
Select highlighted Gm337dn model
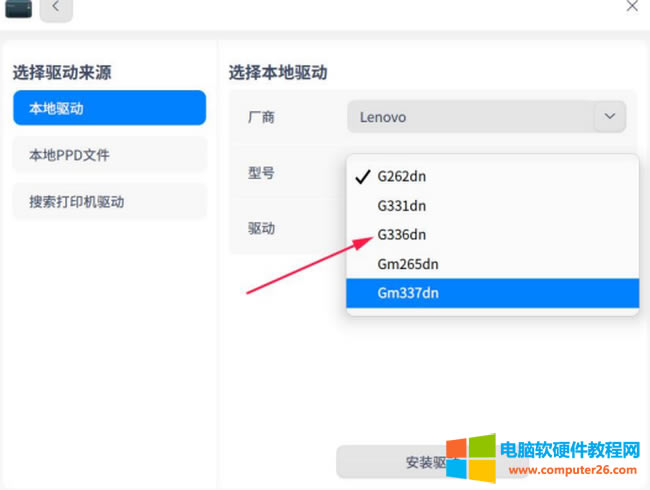(407, 293)
